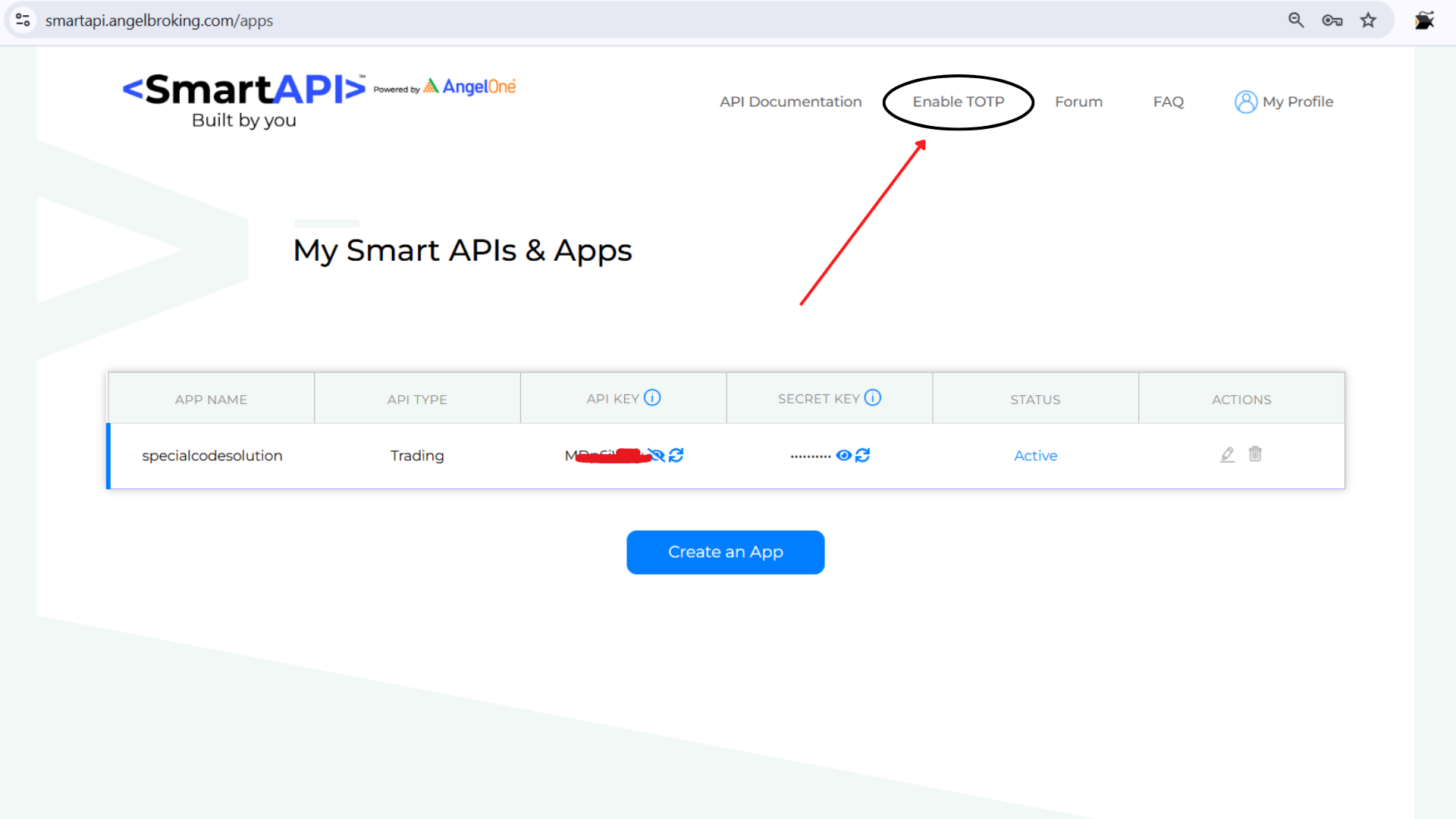Click the API Key info icon
Image resolution: width=1456 pixels, height=819 pixels.
pos(652,397)
